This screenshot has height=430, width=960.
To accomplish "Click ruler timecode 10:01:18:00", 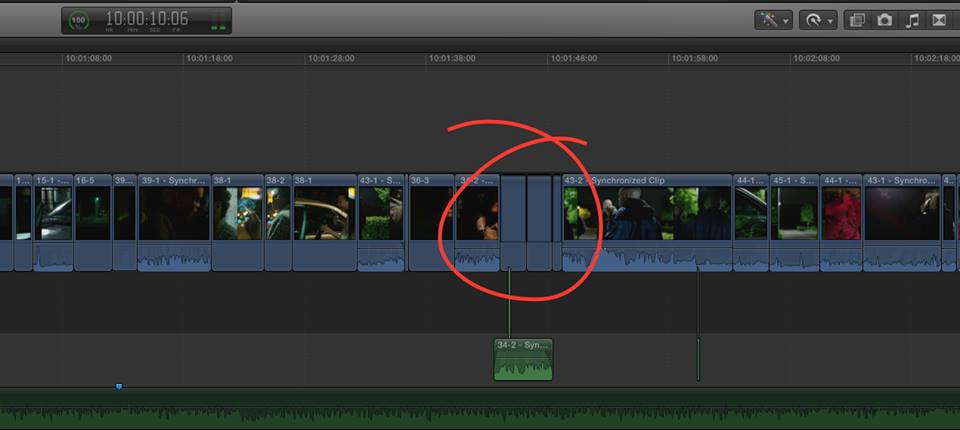I will click(x=210, y=59).
